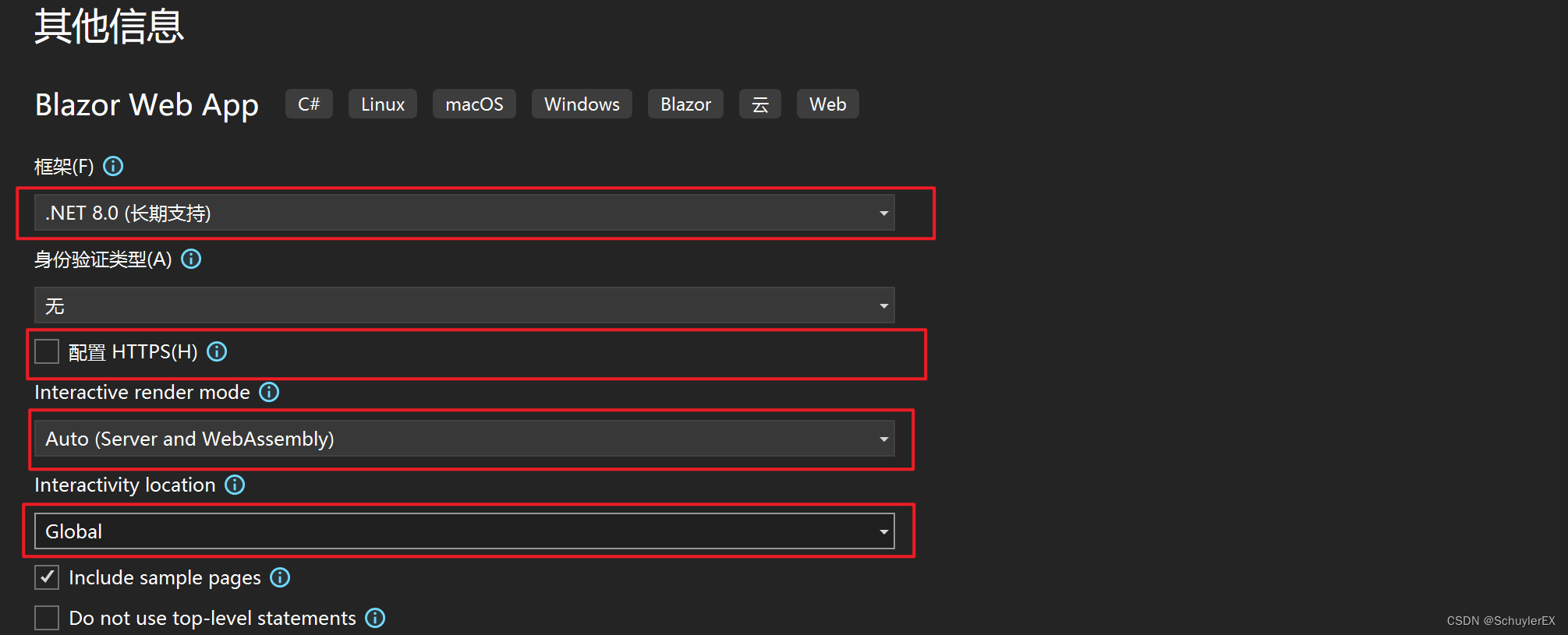Select the Web tag
This screenshot has width=1568, height=635.
coord(827,104)
